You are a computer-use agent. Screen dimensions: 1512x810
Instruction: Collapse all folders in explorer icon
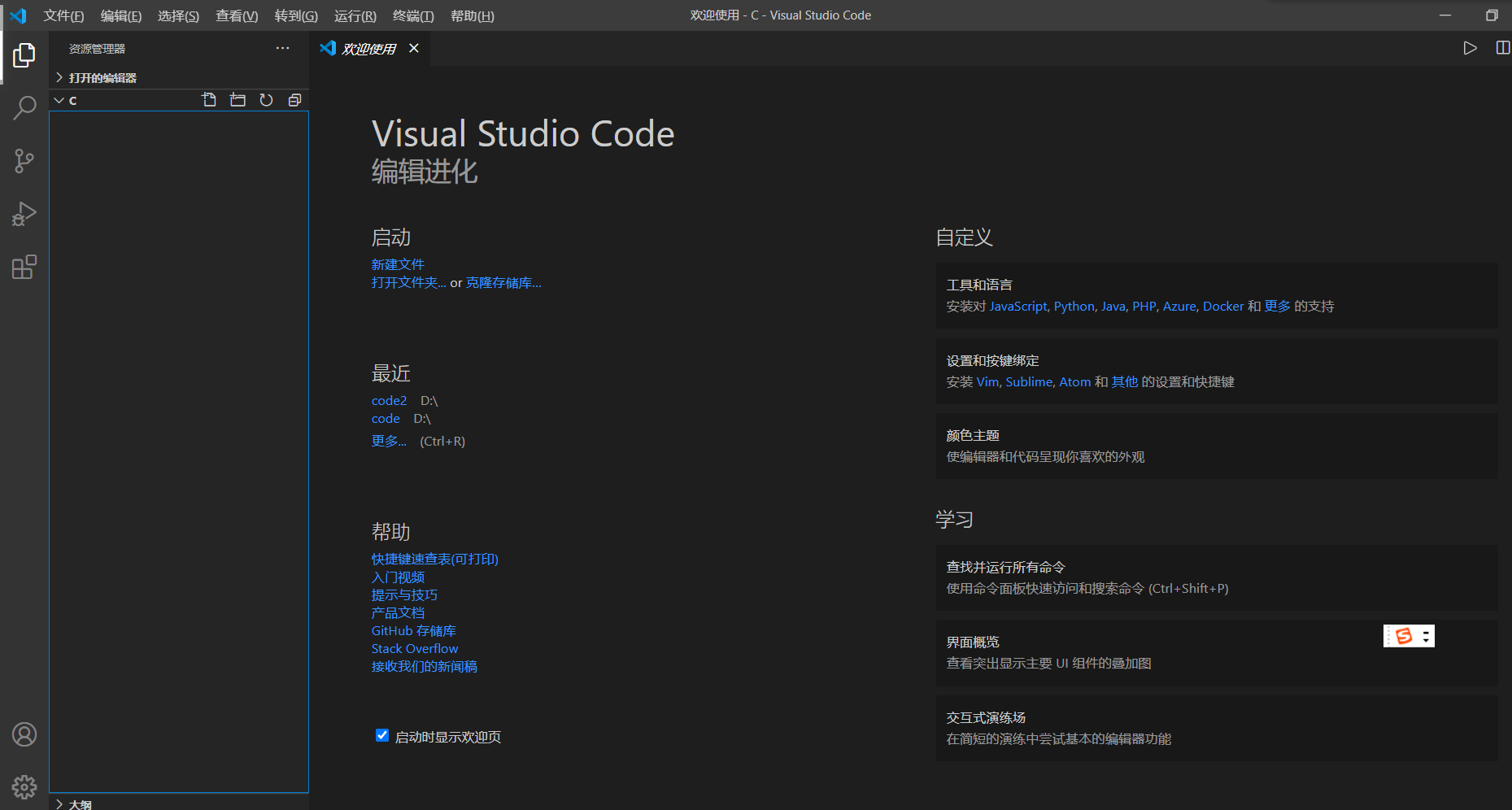click(x=294, y=100)
